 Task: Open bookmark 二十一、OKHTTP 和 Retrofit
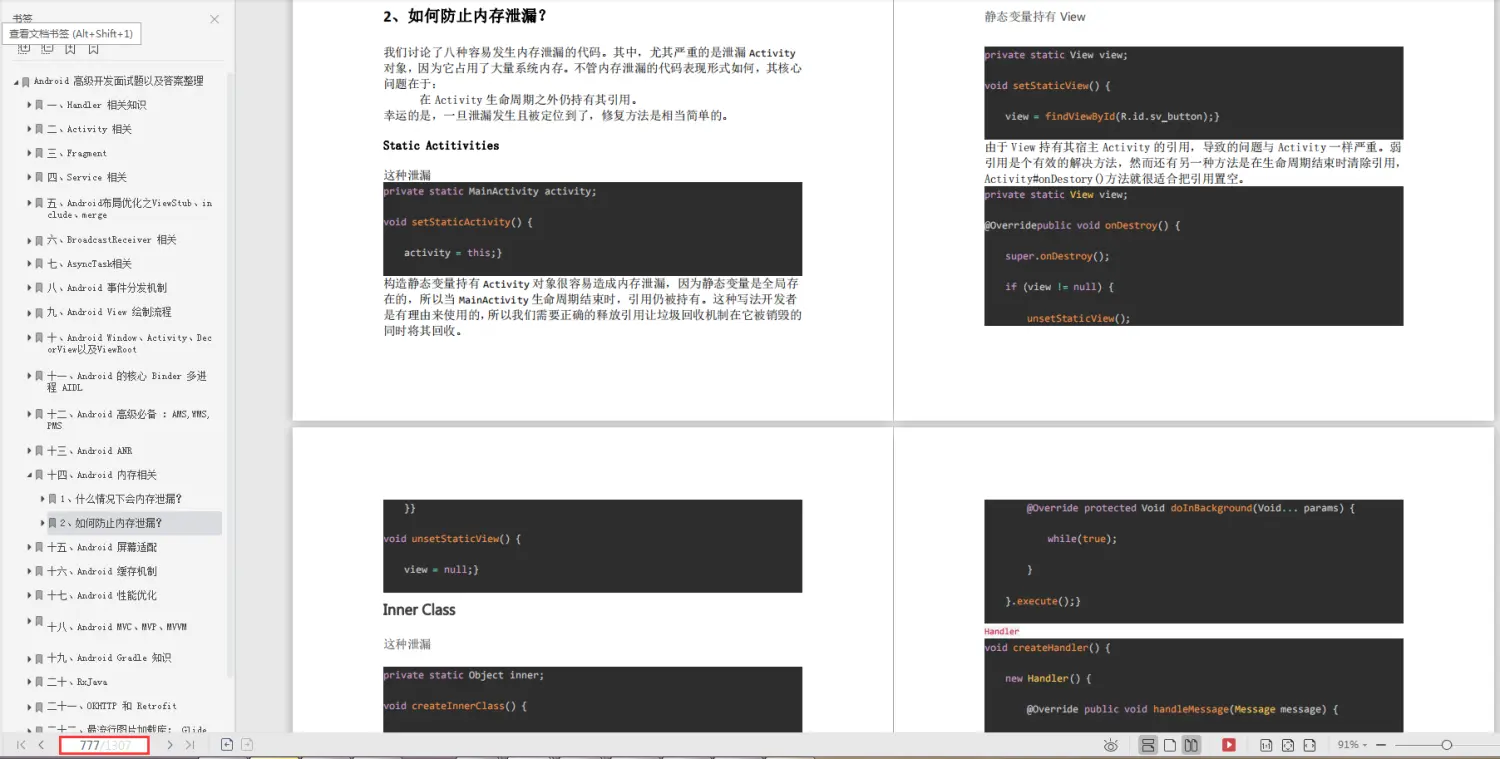click(x=112, y=706)
